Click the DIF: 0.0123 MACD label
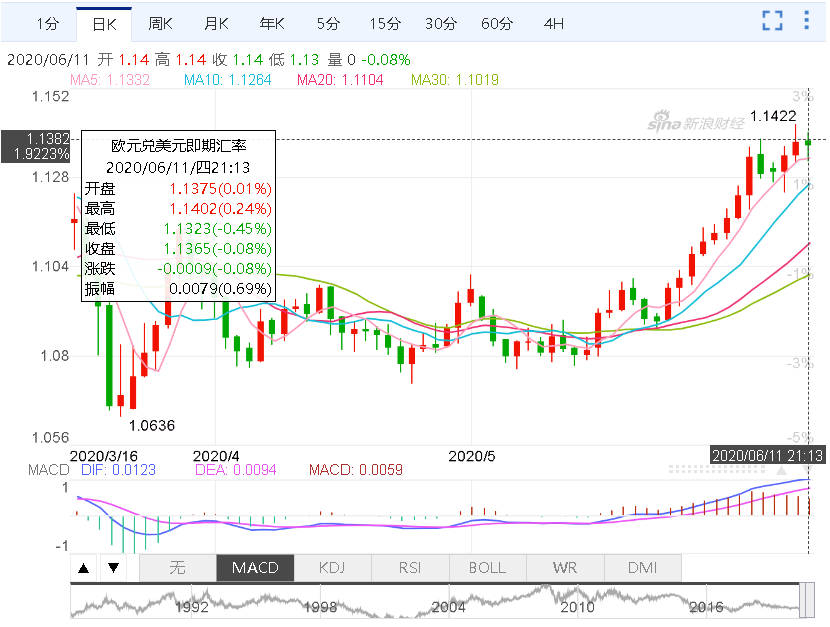 click(x=119, y=470)
